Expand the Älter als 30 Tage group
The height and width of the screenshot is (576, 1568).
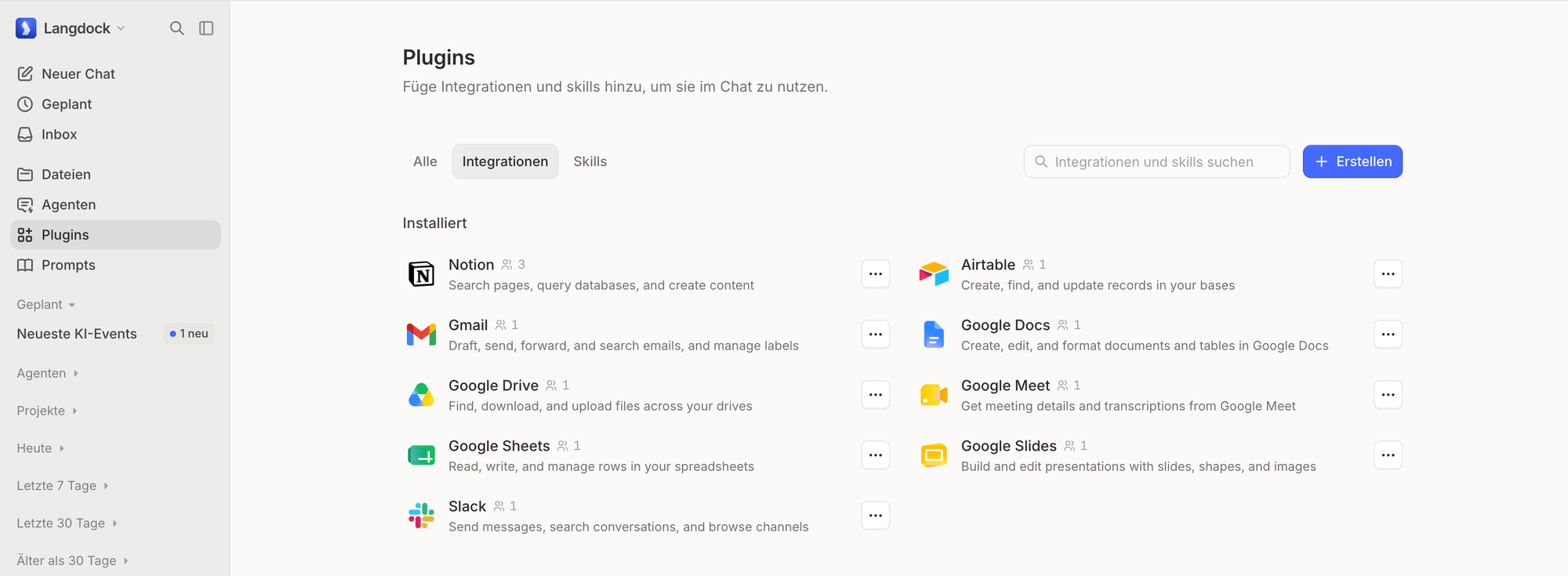pyautogui.click(x=72, y=561)
